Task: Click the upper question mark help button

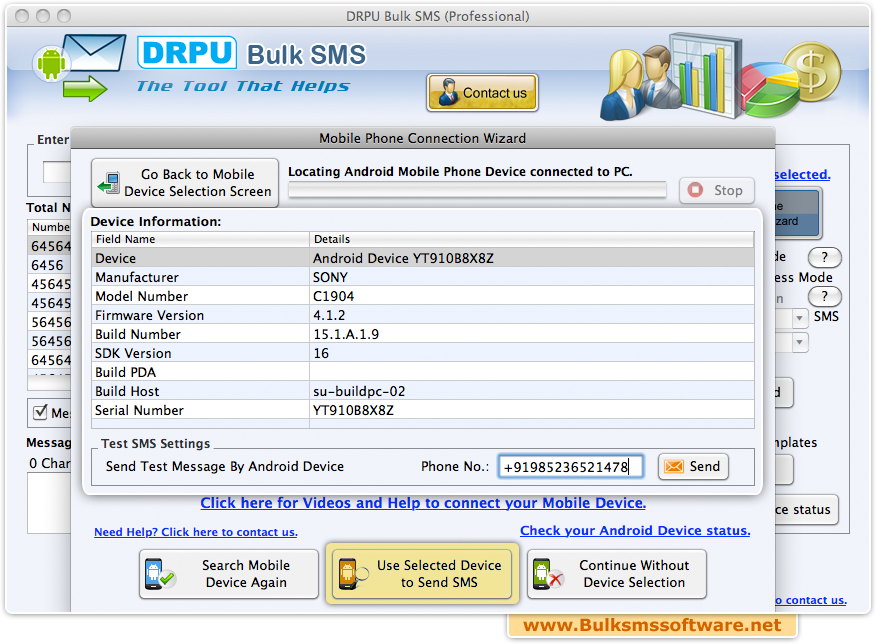Action: (825, 257)
